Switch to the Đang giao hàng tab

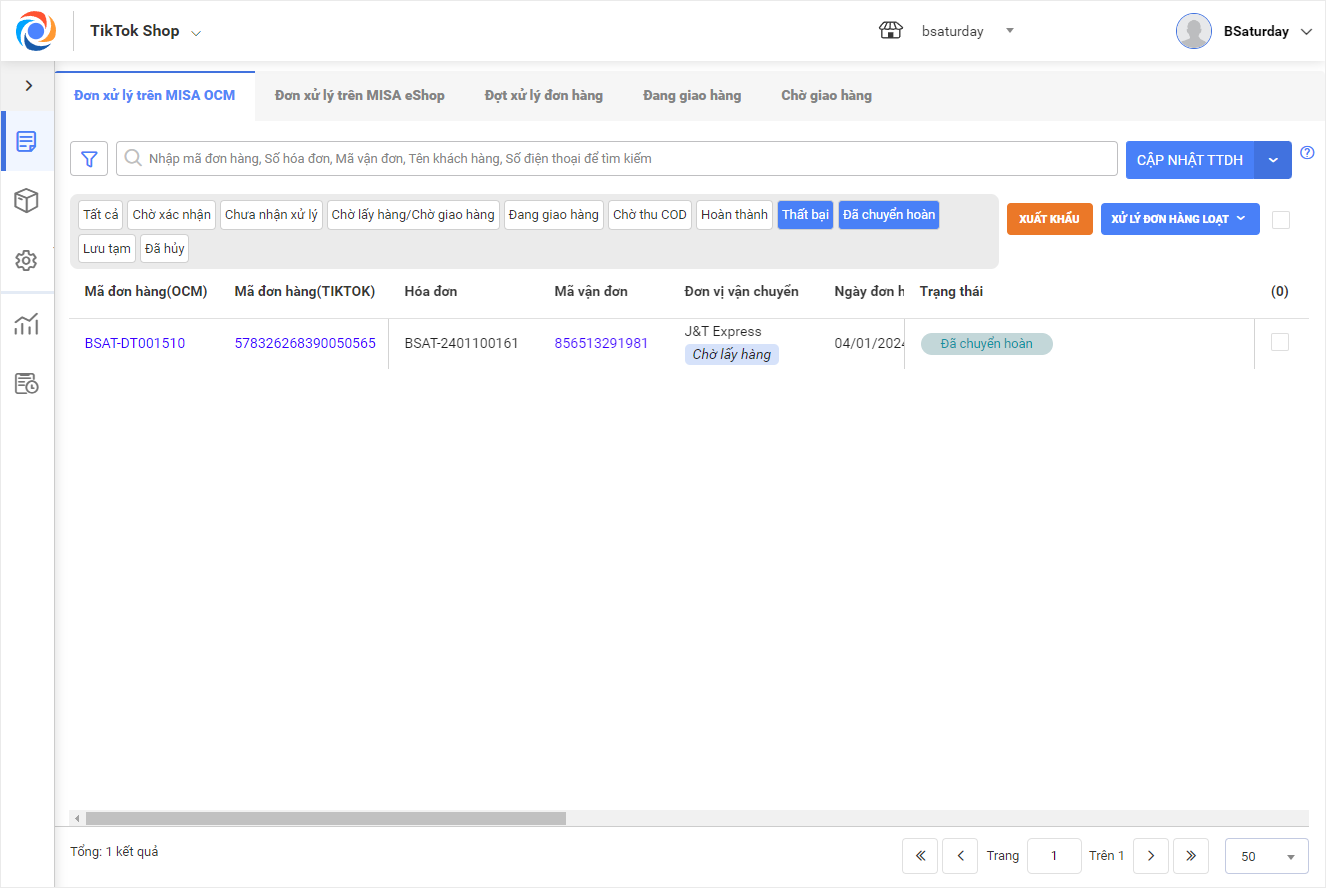pyautogui.click(x=692, y=96)
